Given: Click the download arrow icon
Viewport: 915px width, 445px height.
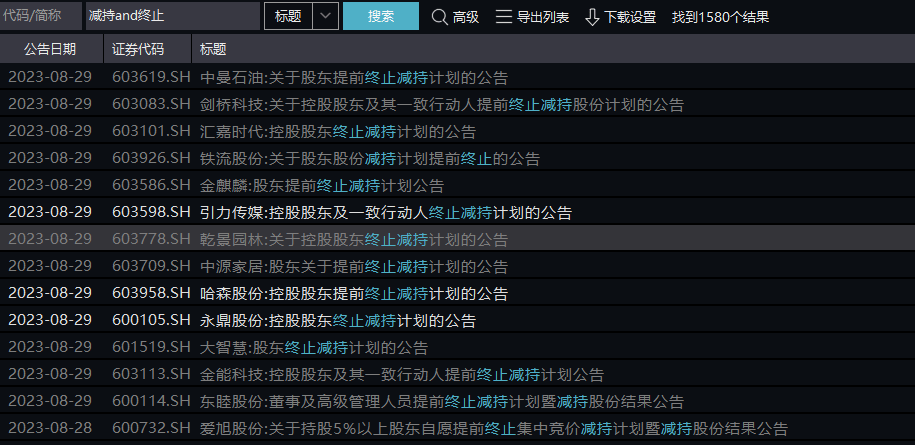Looking at the screenshot, I should click(x=592, y=17).
